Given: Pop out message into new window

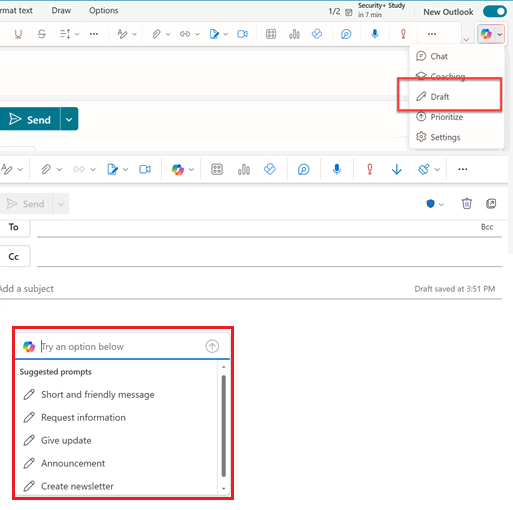Looking at the screenshot, I should pos(491,203).
